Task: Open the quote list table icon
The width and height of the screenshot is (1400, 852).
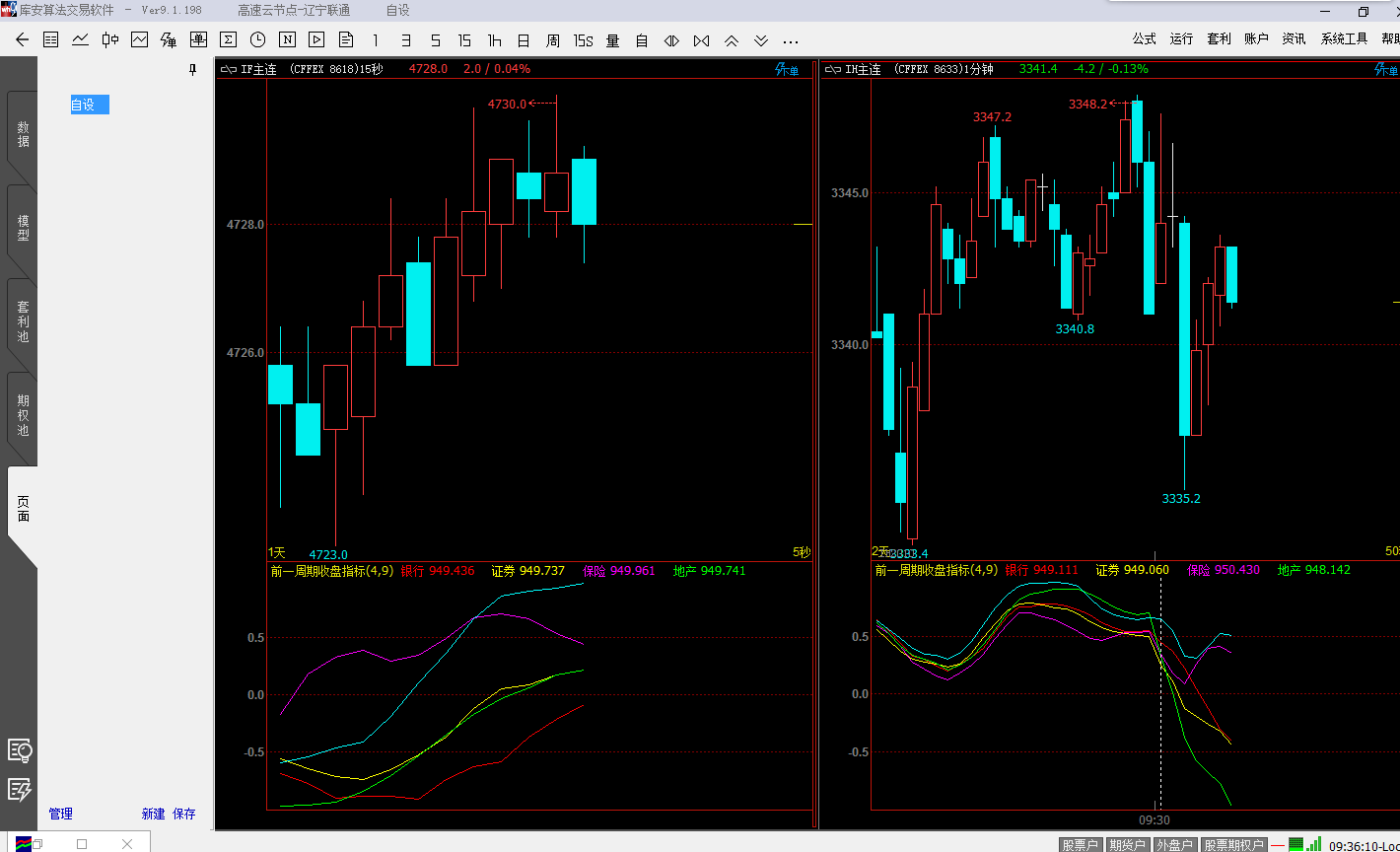Action: [x=51, y=39]
